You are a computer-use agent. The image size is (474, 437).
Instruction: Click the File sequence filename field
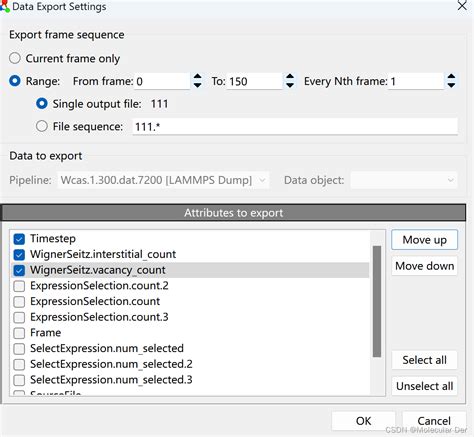point(295,127)
